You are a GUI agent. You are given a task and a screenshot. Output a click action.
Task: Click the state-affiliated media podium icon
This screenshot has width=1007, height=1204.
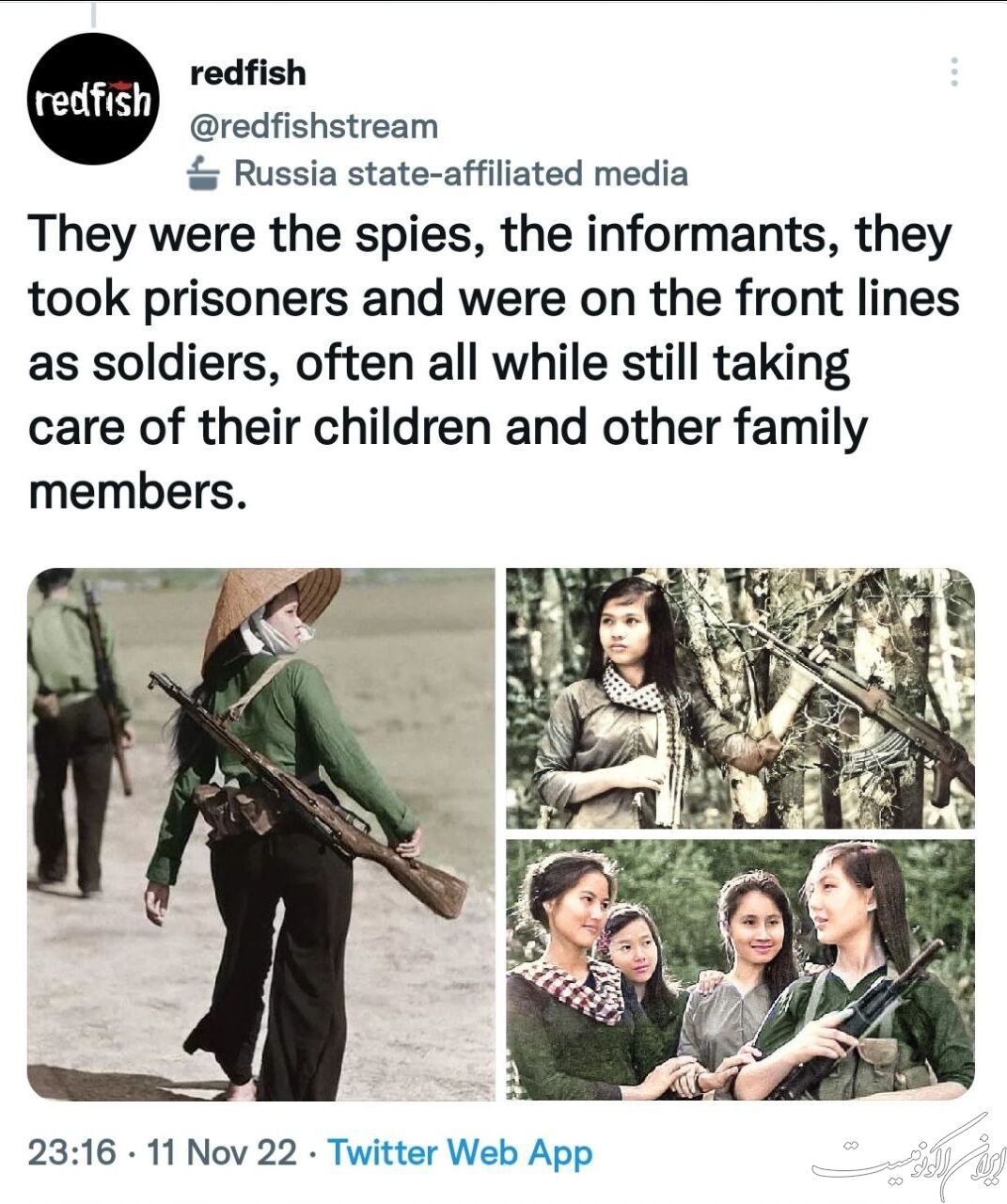click(204, 174)
